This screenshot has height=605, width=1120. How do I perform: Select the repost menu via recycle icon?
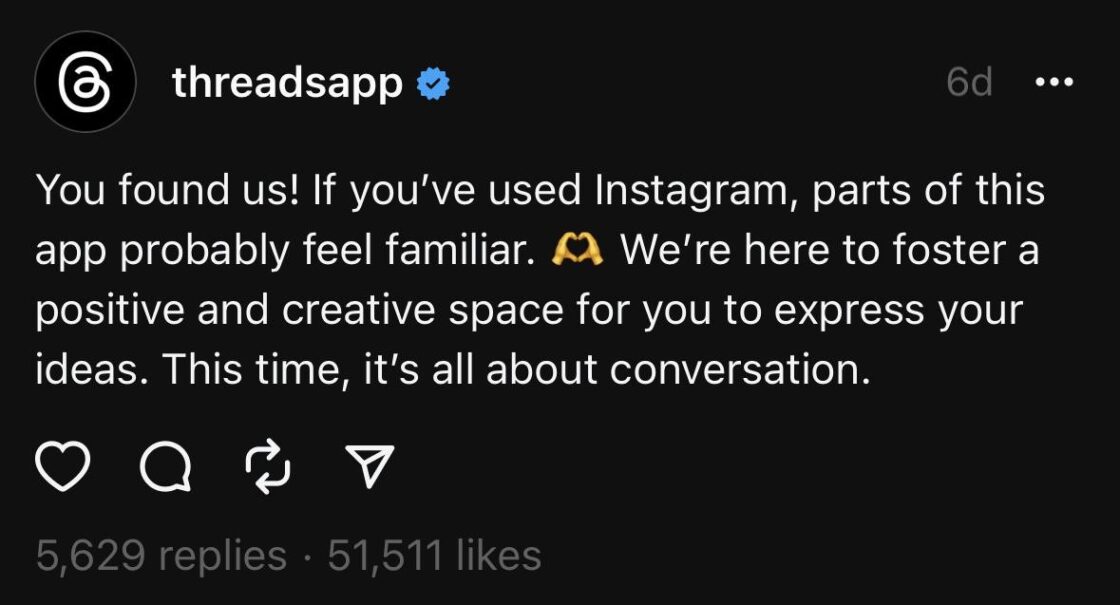[268, 466]
